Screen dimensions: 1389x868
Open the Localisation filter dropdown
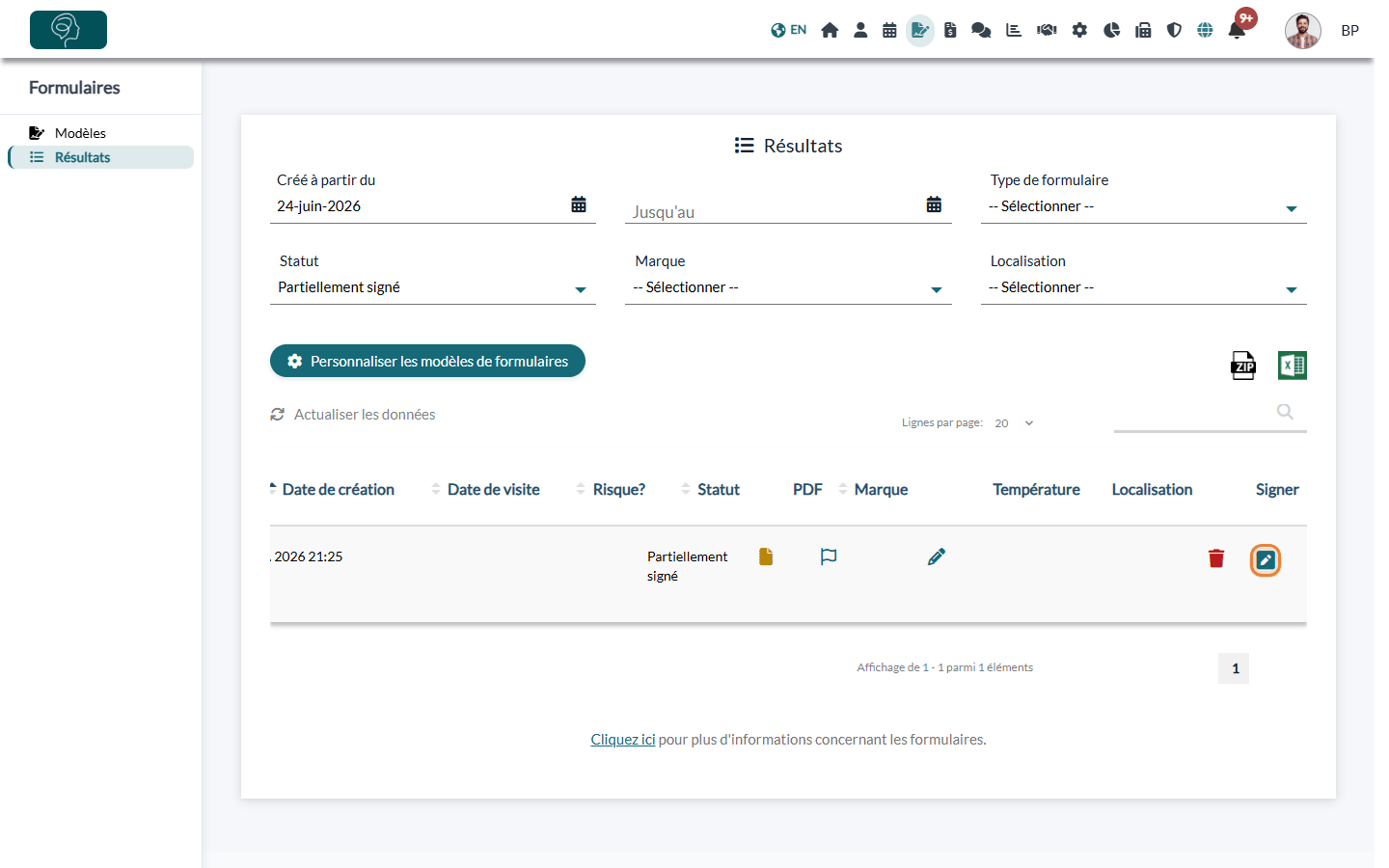(1144, 287)
